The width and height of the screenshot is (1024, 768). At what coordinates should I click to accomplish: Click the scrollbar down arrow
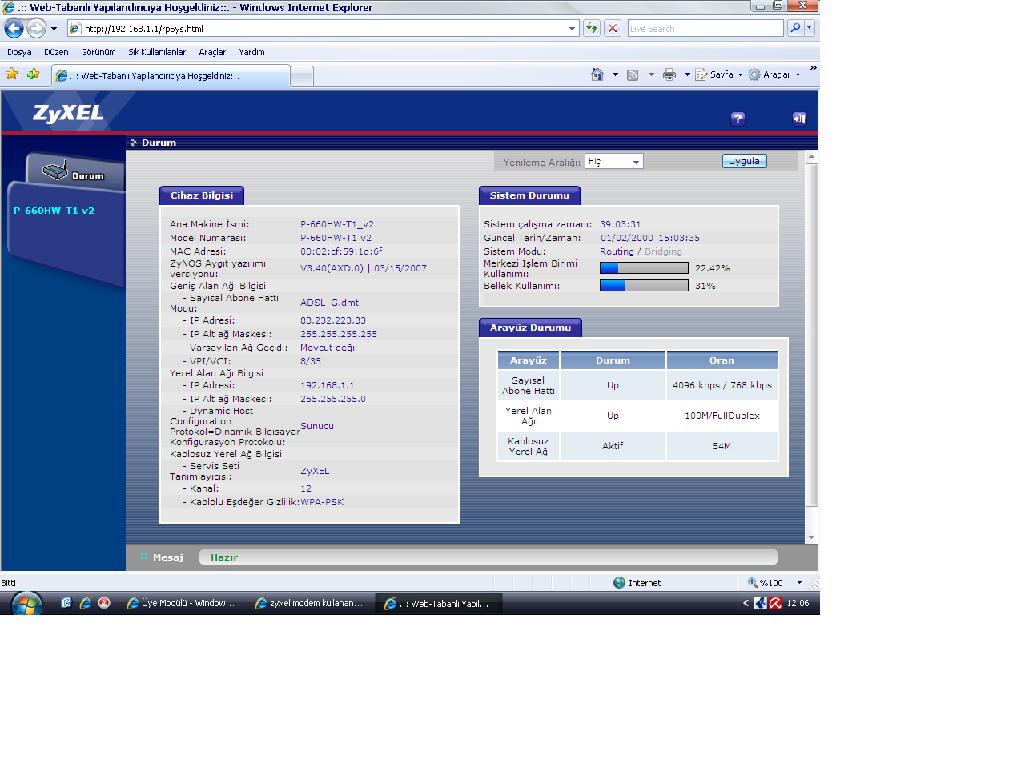(x=811, y=538)
